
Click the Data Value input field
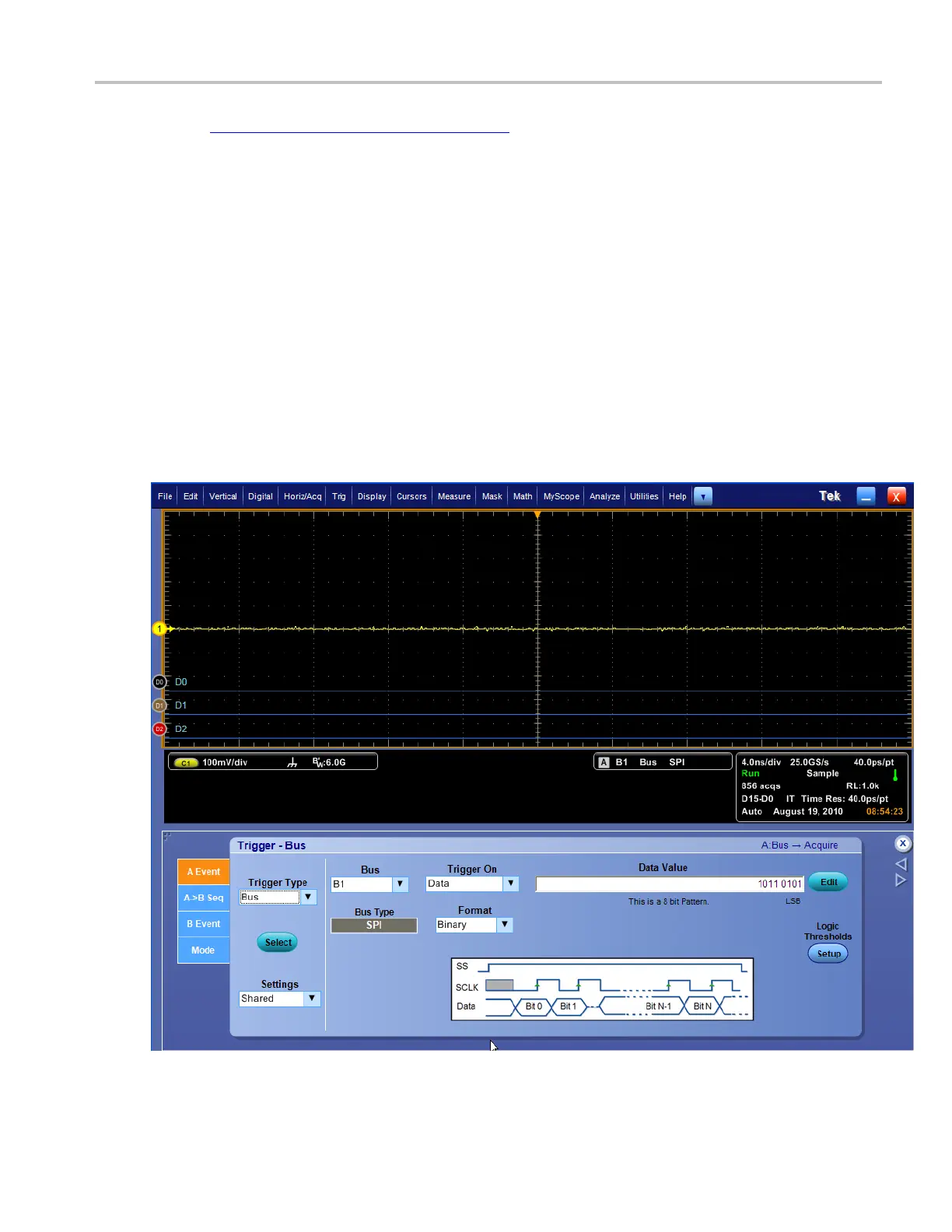tap(670, 884)
